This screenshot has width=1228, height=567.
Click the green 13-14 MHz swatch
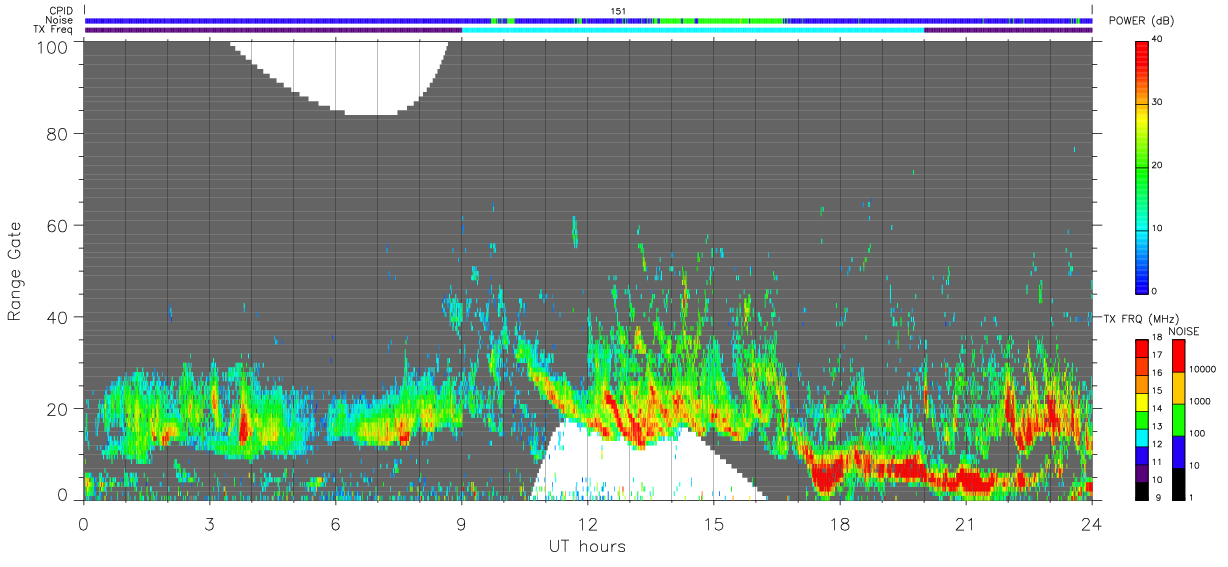1143,420
